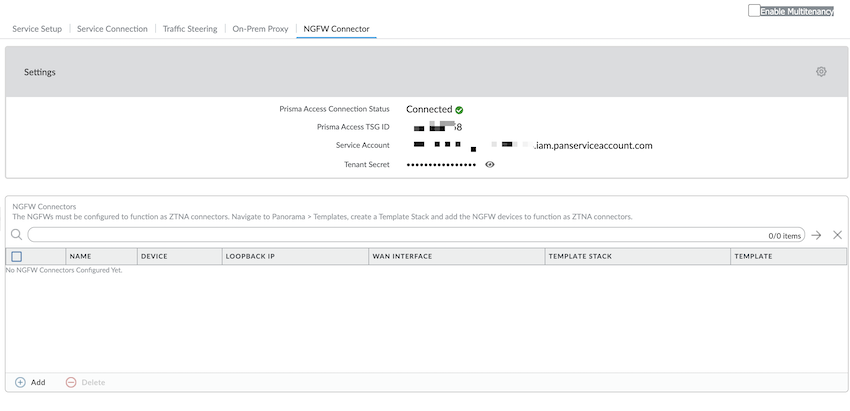
Task: Select the NGFW Connector tab
Action: click(336, 29)
